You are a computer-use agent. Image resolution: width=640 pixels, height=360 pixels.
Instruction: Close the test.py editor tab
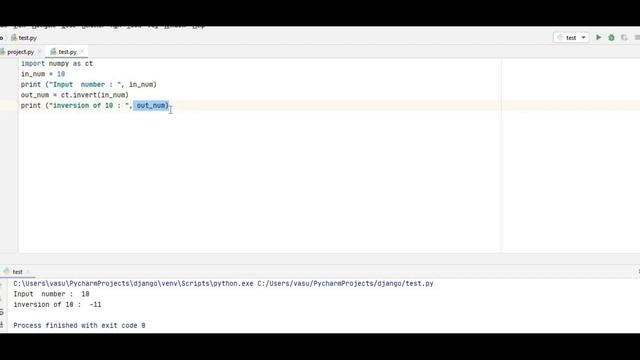(82, 52)
